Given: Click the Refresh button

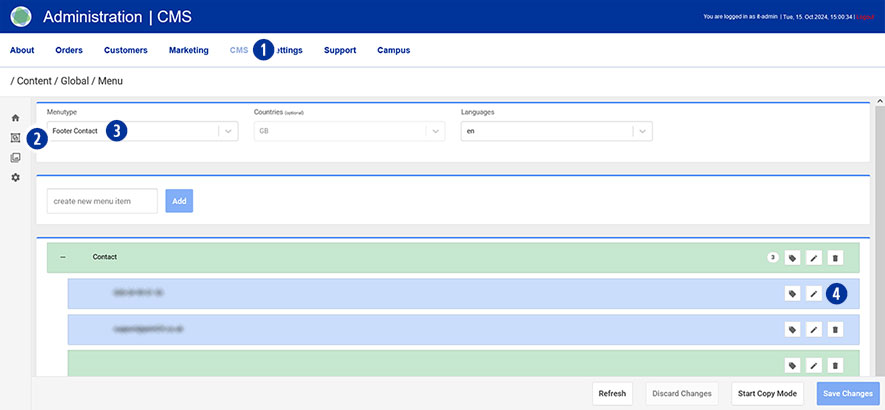Looking at the screenshot, I should click(x=612, y=393).
